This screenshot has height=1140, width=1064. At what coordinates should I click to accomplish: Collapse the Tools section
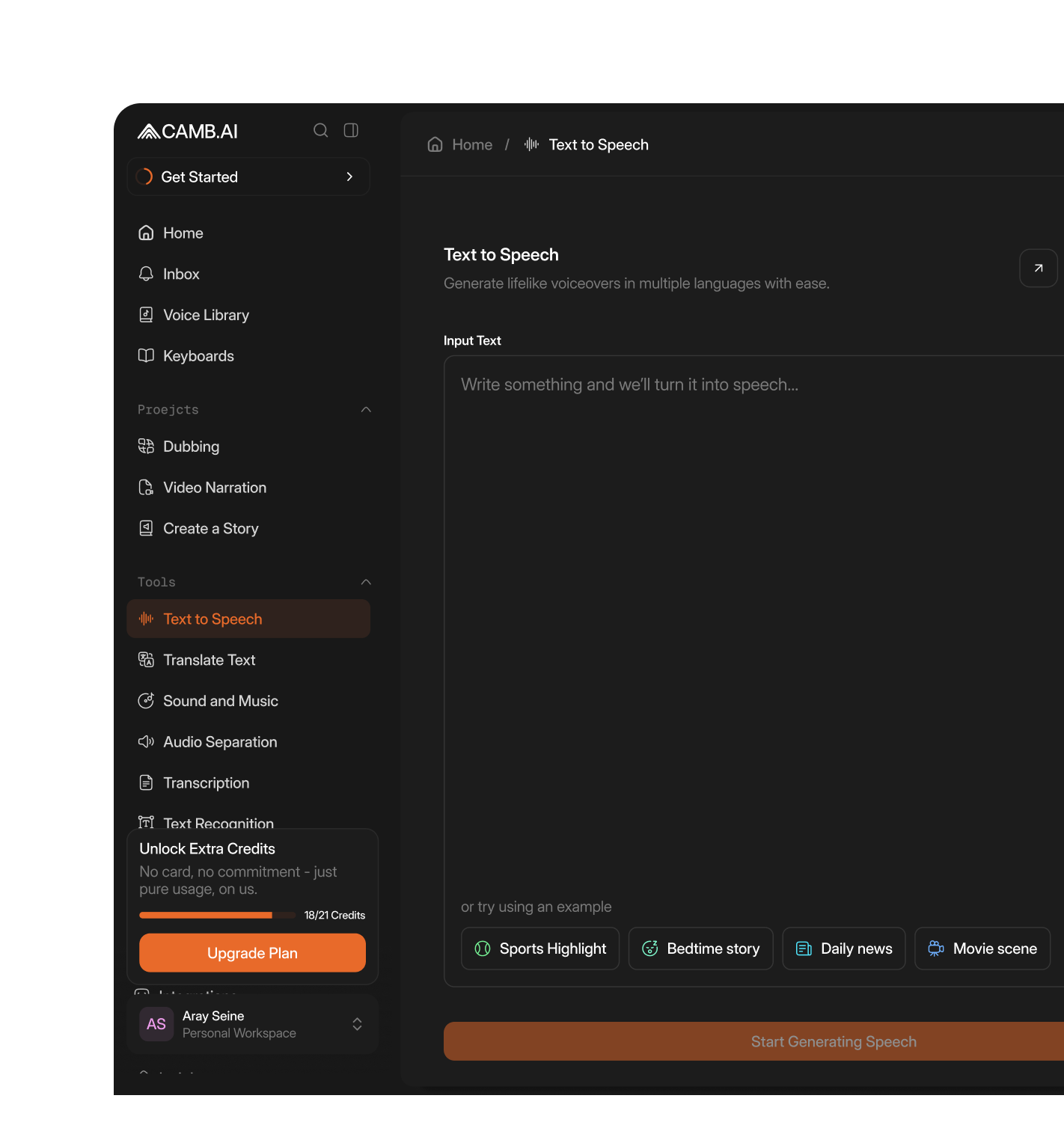[x=366, y=582]
